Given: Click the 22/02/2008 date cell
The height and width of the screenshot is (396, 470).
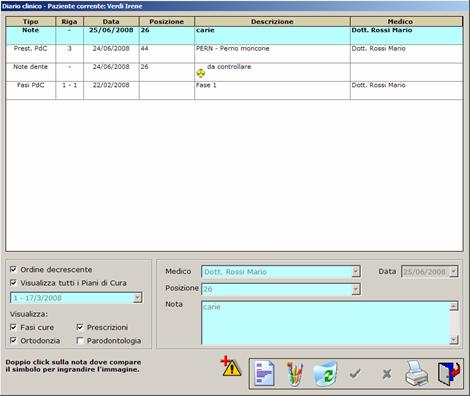Looking at the screenshot, I should tap(111, 90).
